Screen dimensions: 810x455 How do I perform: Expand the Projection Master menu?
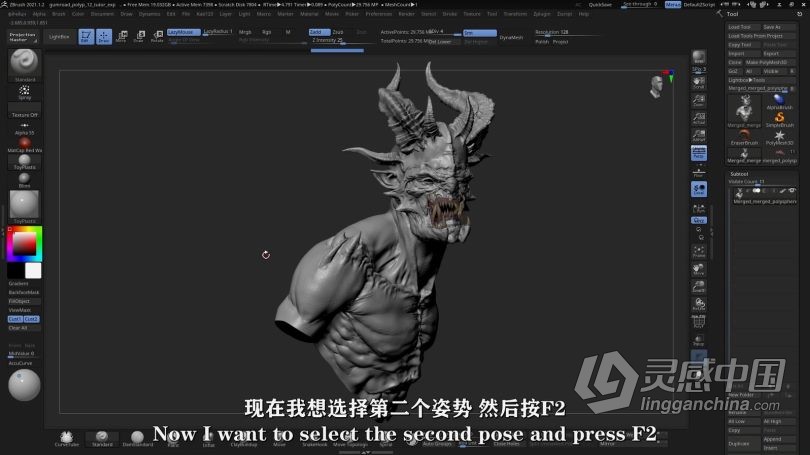click(x=23, y=37)
